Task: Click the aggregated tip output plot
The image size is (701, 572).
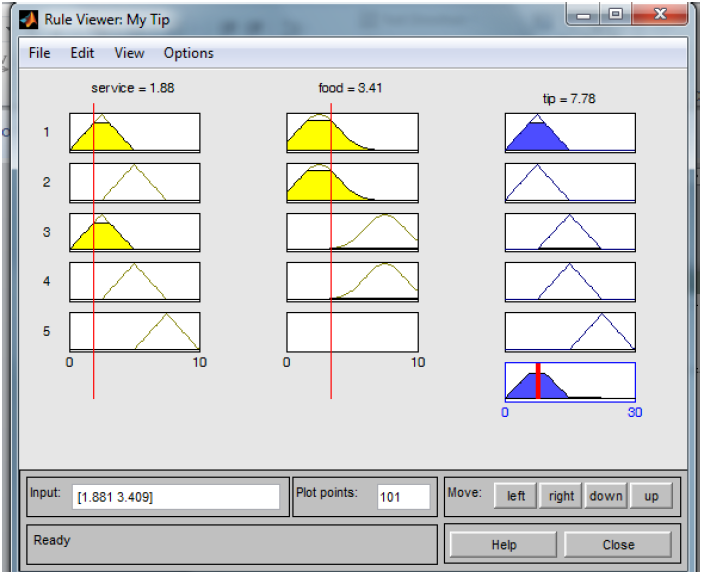Action: 570,382
